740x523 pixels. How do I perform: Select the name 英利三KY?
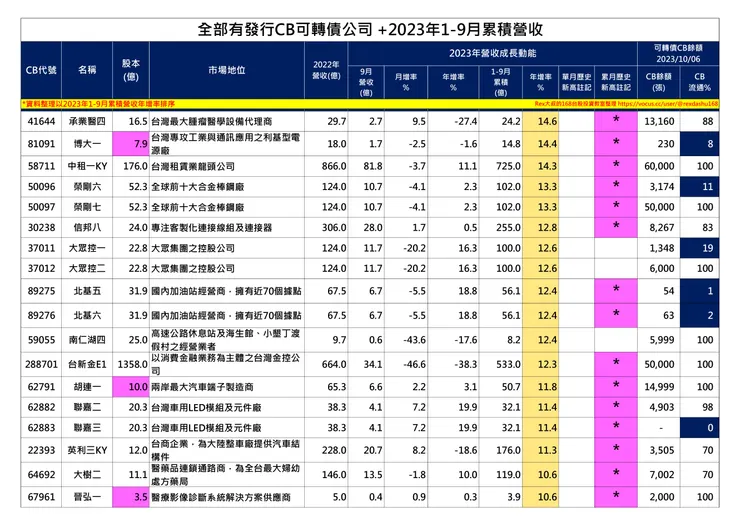pos(87,450)
